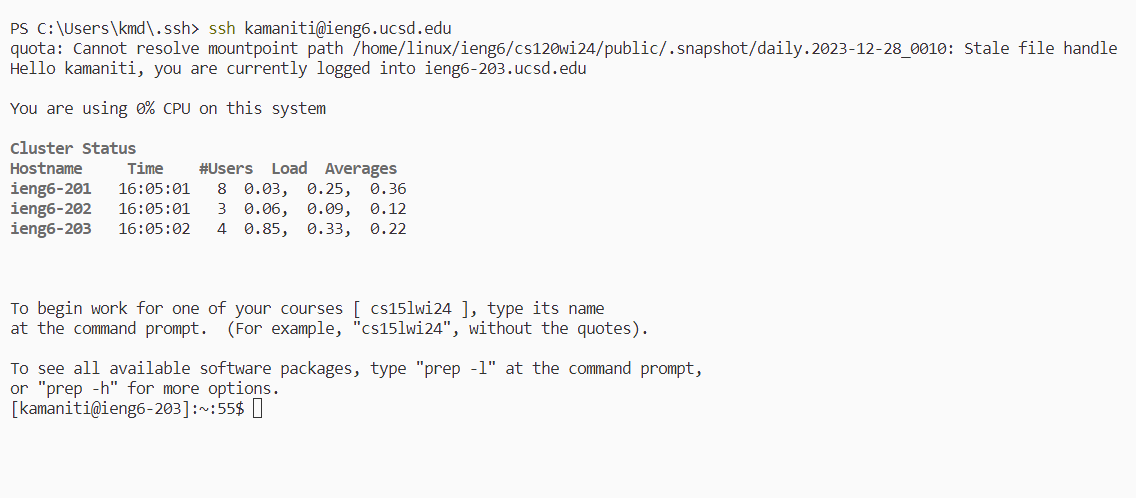This screenshot has width=1136, height=498.
Task: Click the ieng6-203 hostname in cluster table
Action: point(51,229)
